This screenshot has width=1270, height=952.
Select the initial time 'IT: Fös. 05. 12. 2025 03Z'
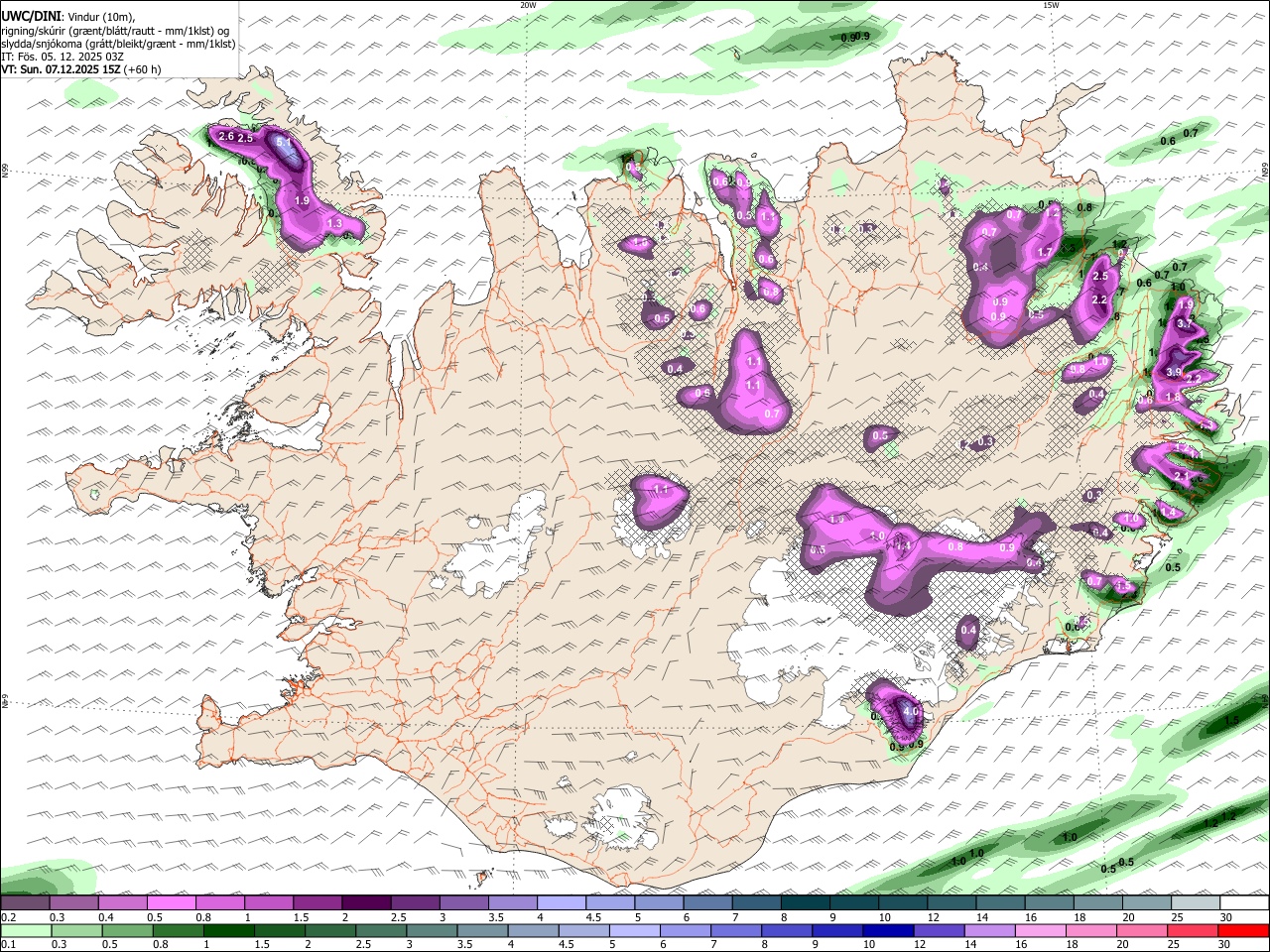tap(63, 57)
